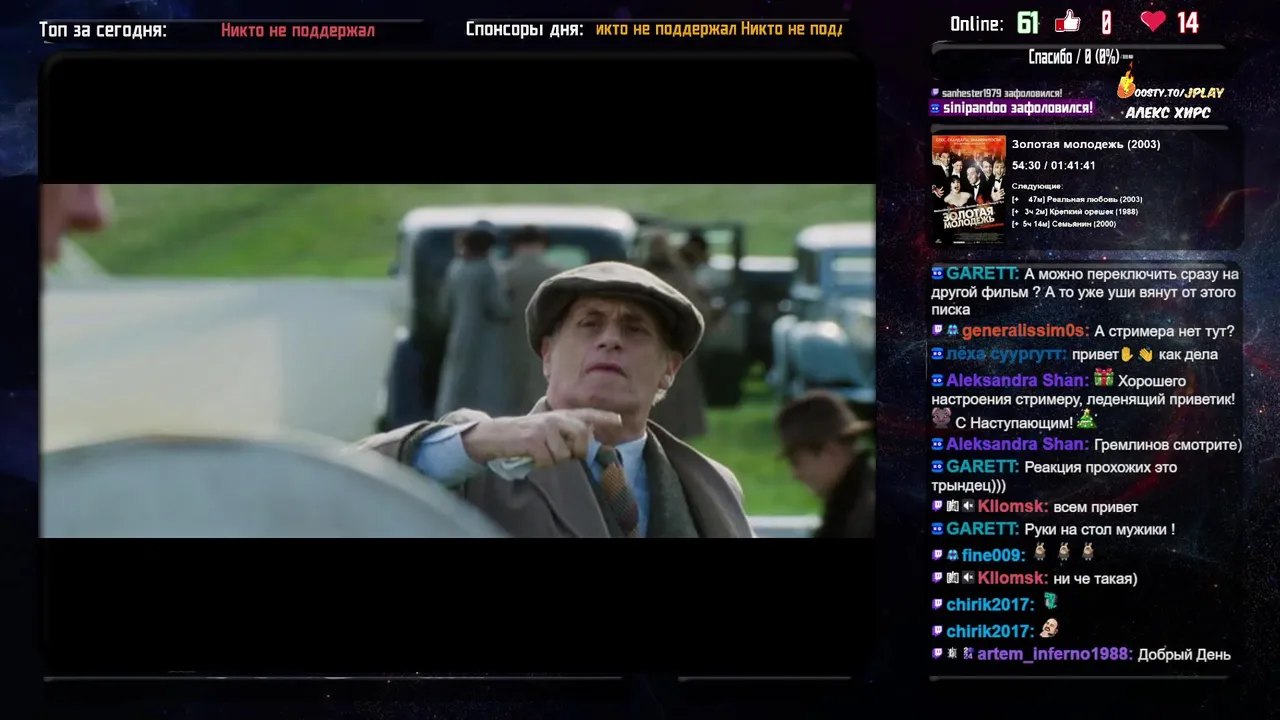Click the Спонсоры дня: label
Viewport: 1280px width, 720px height.
(524, 29)
